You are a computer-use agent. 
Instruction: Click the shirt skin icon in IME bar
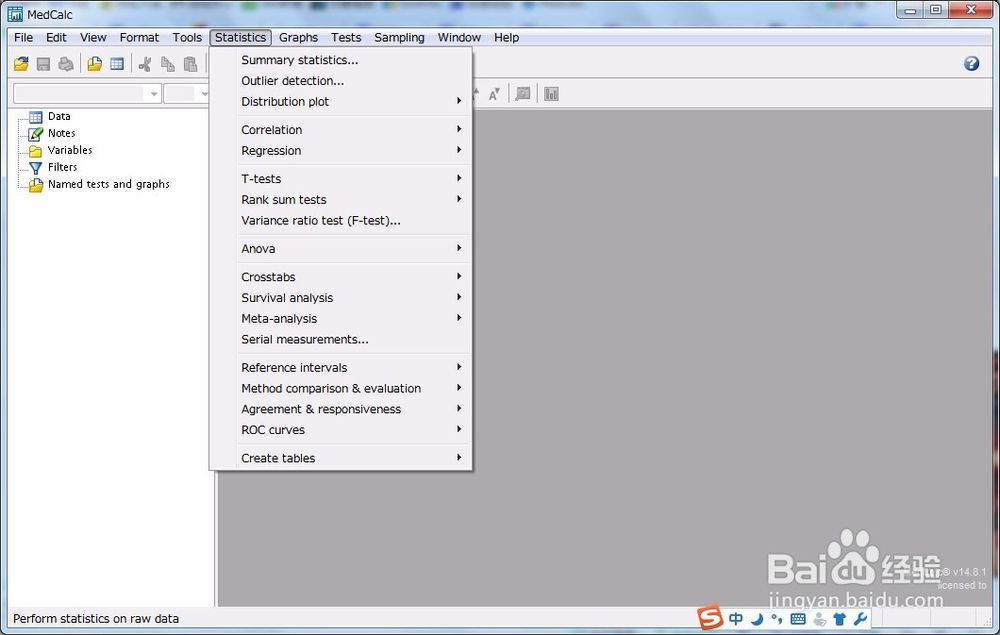click(x=839, y=618)
